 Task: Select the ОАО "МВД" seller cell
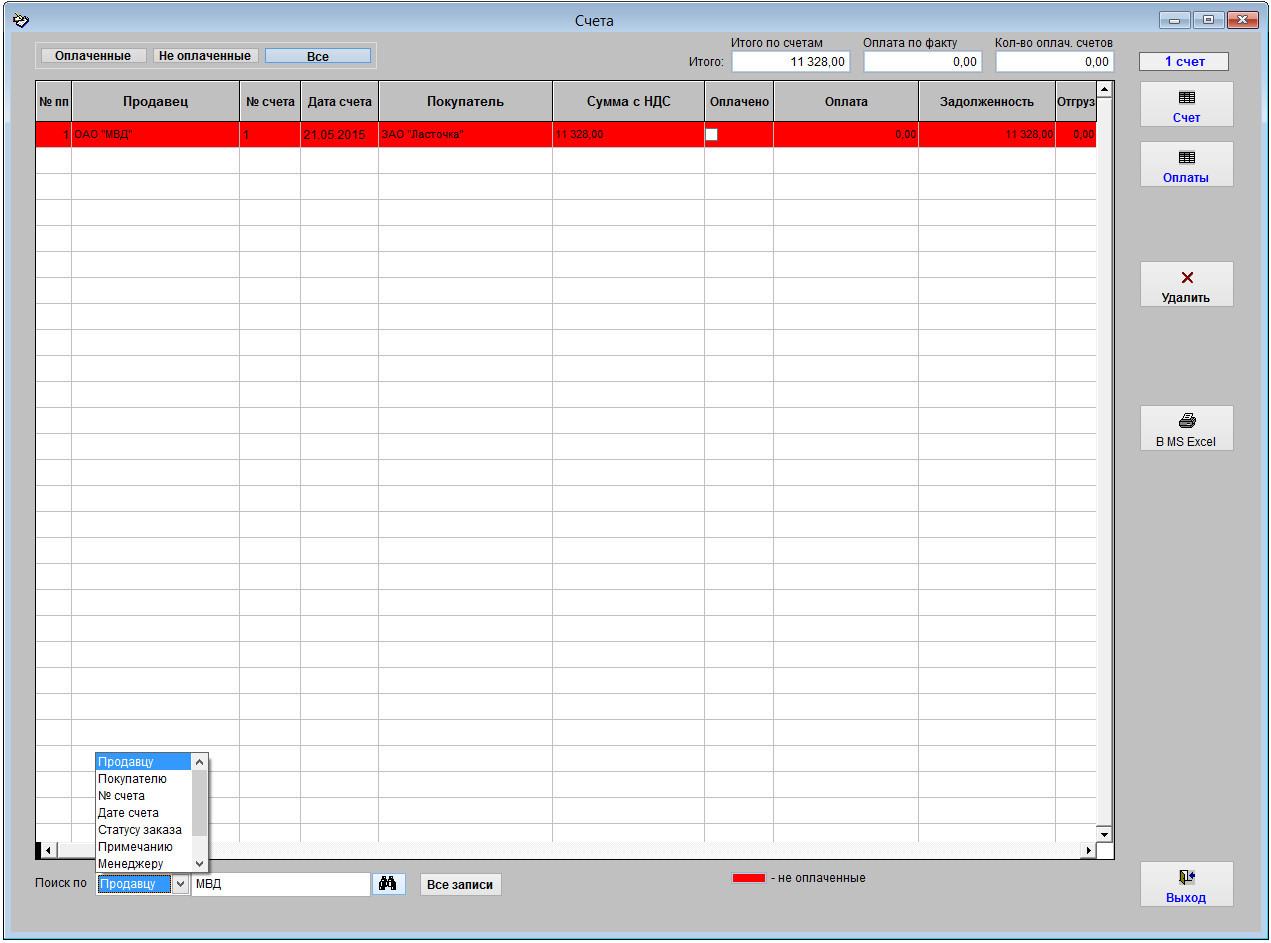pos(156,134)
